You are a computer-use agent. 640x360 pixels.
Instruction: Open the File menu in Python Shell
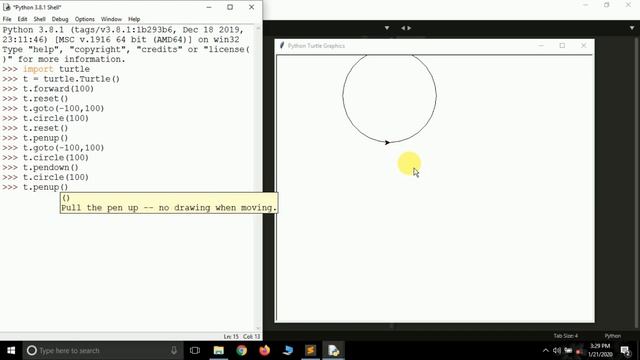coord(7,19)
